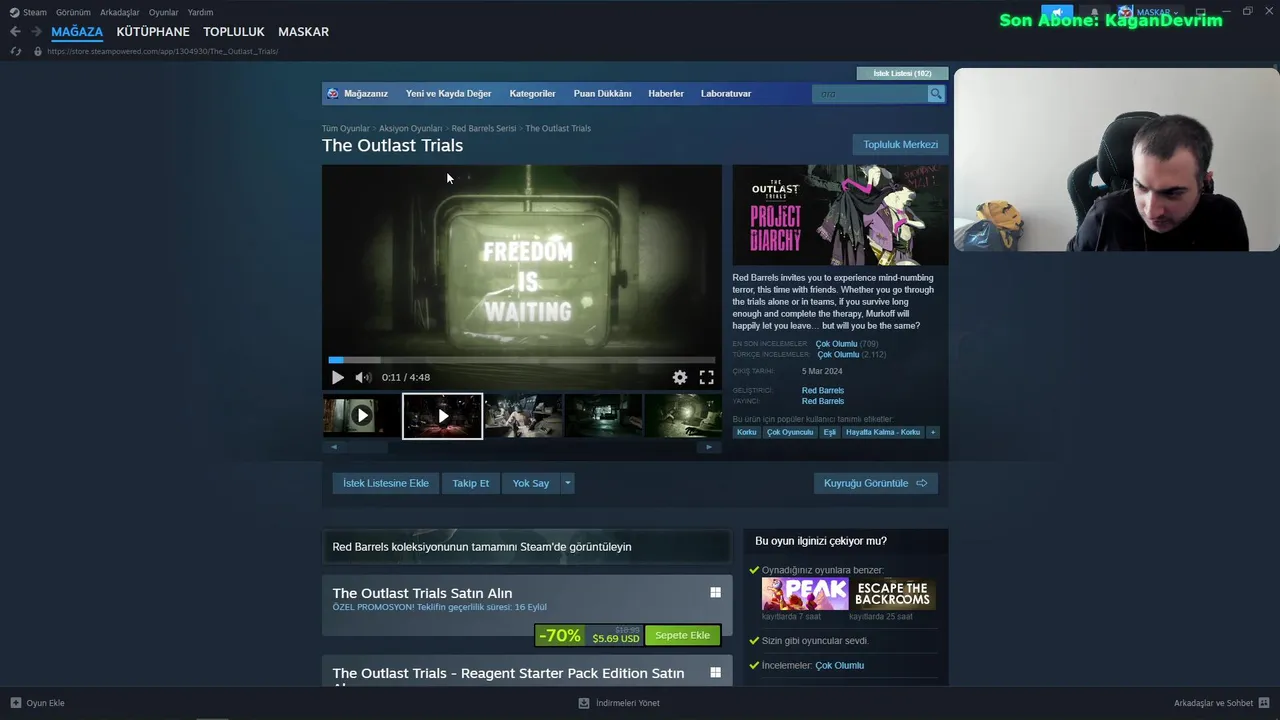Click İstek Listesine Ekle button
This screenshot has height=720, width=1280.
pyautogui.click(x=385, y=483)
